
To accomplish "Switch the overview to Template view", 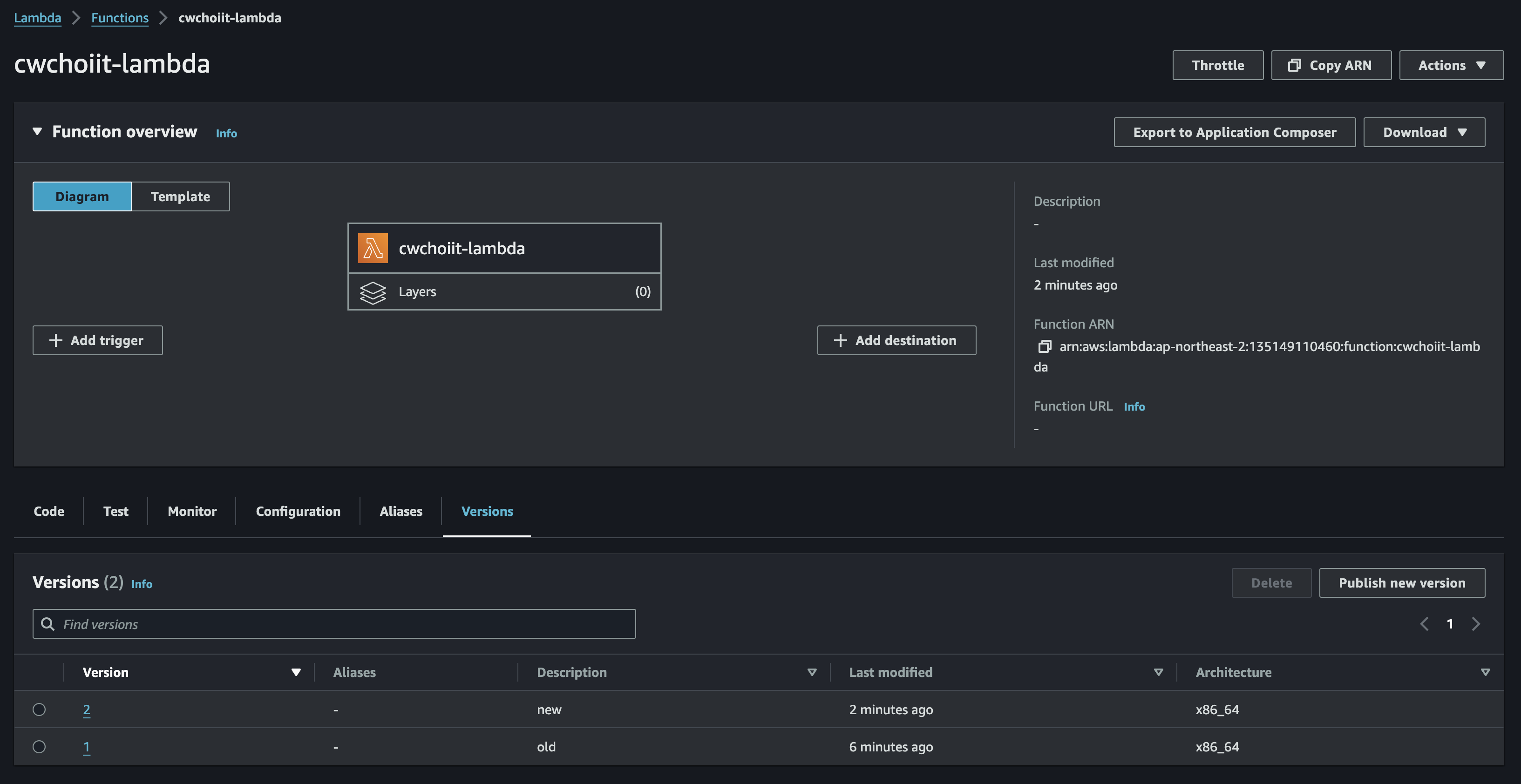I will (x=180, y=196).
